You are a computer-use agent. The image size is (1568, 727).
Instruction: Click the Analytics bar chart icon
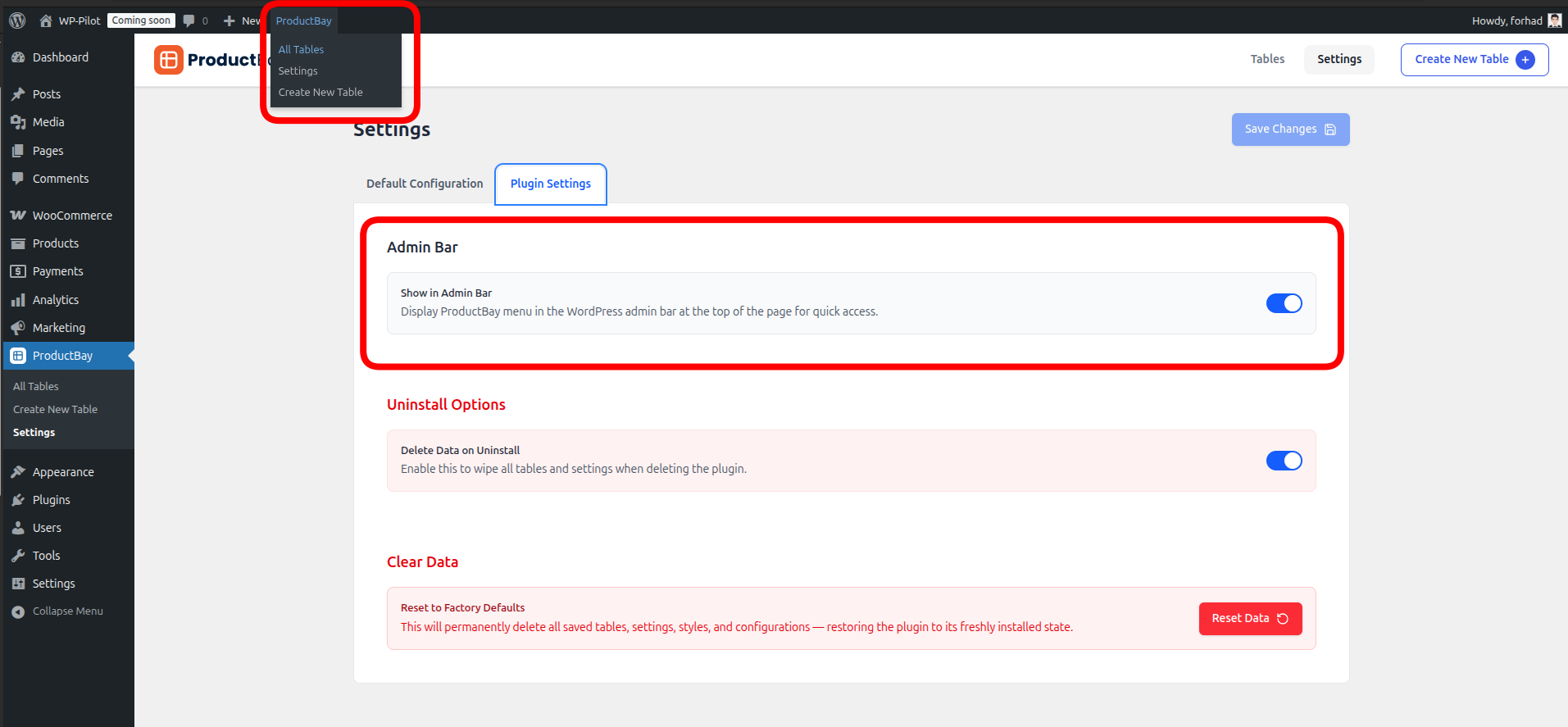click(x=18, y=300)
